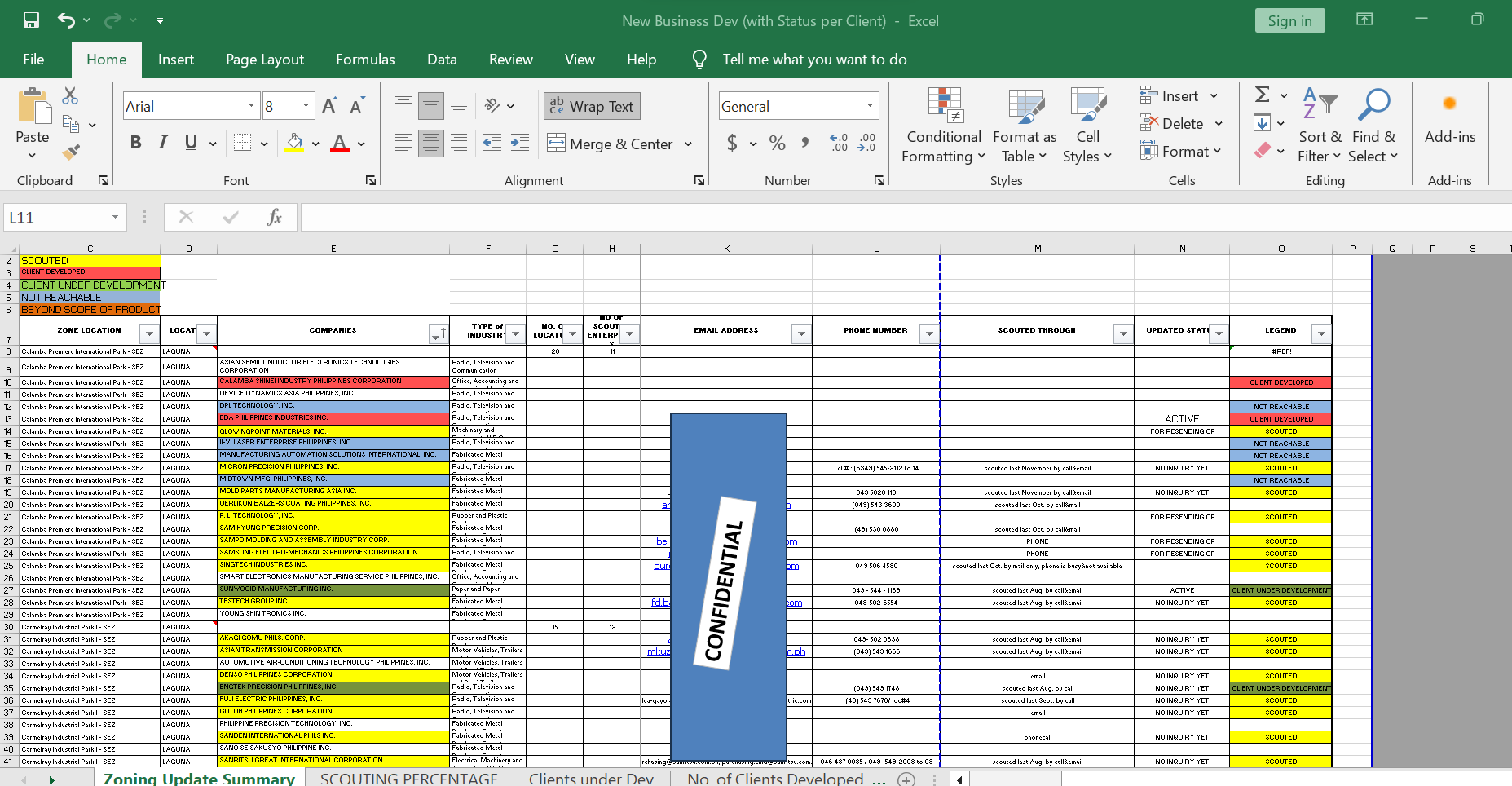Open the Insert cells dropdown arrow
Screen dimensions: 1512x786
1214,96
